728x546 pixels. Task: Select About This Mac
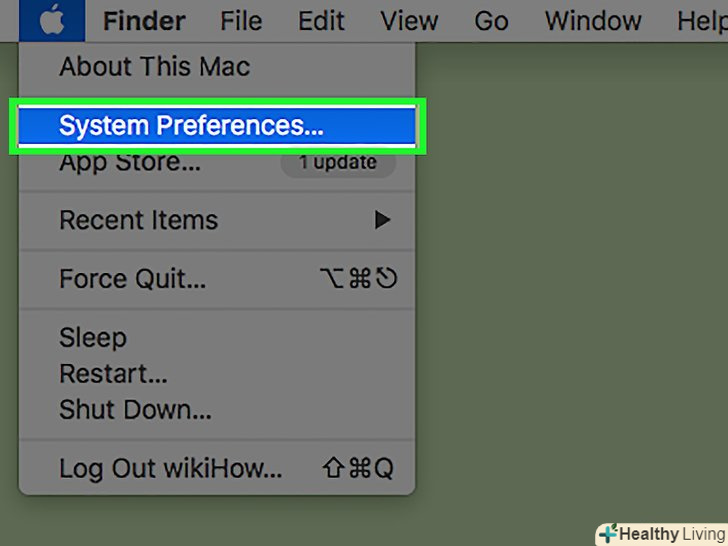click(154, 67)
